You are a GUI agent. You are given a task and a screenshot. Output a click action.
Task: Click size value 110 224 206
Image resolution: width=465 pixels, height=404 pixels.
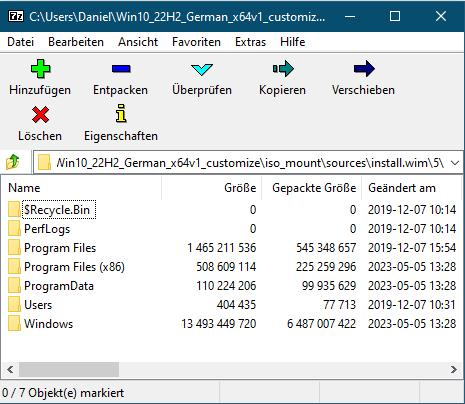tap(226, 286)
